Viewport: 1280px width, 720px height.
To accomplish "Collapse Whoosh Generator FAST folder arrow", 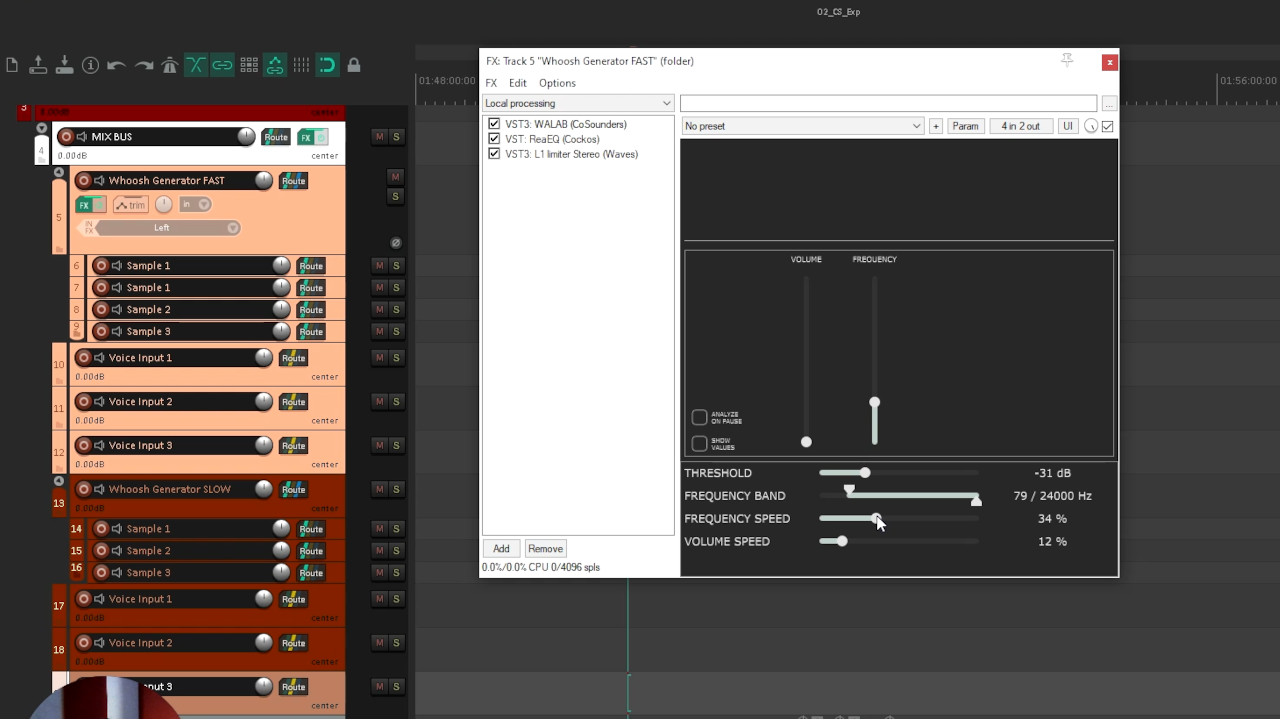I will pos(59,173).
